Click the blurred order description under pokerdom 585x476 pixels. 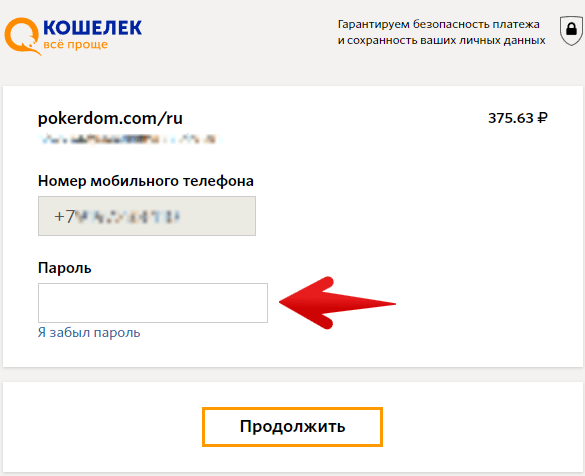point(129,140)
